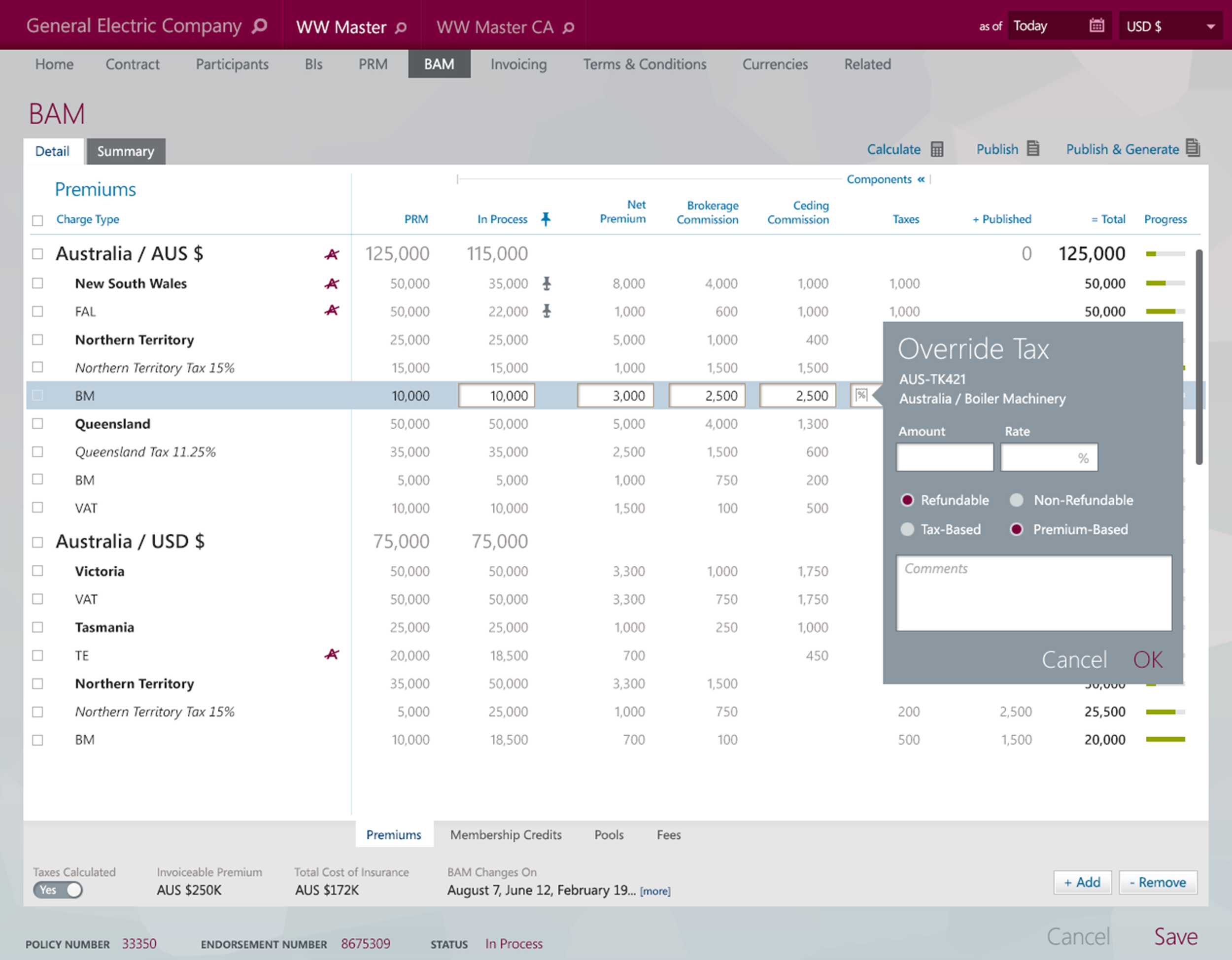Check the Queensland row checkbox
This screenshot has width=1232, height=960.
pos(38,424)
